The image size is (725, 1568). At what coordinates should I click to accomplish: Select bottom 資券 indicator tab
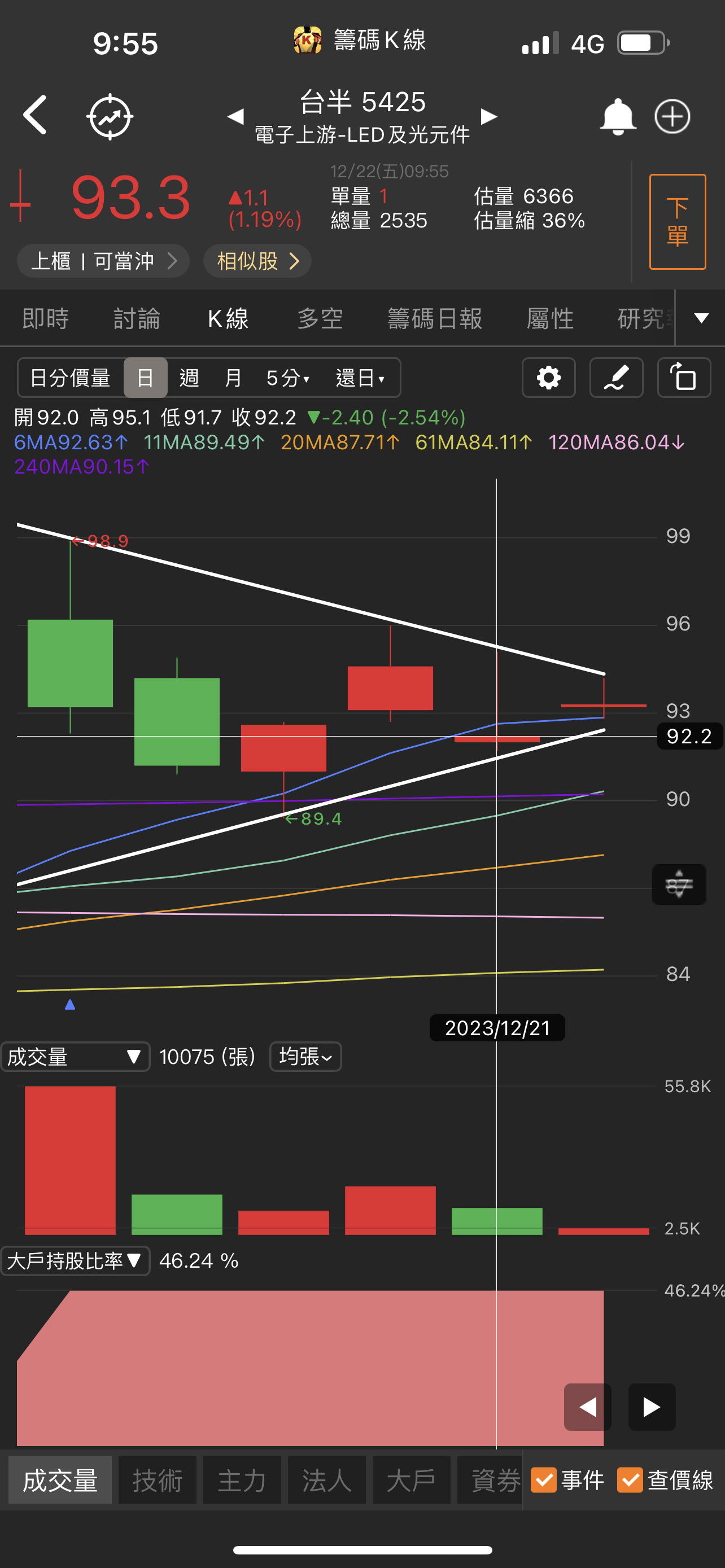pos(490,1480)
